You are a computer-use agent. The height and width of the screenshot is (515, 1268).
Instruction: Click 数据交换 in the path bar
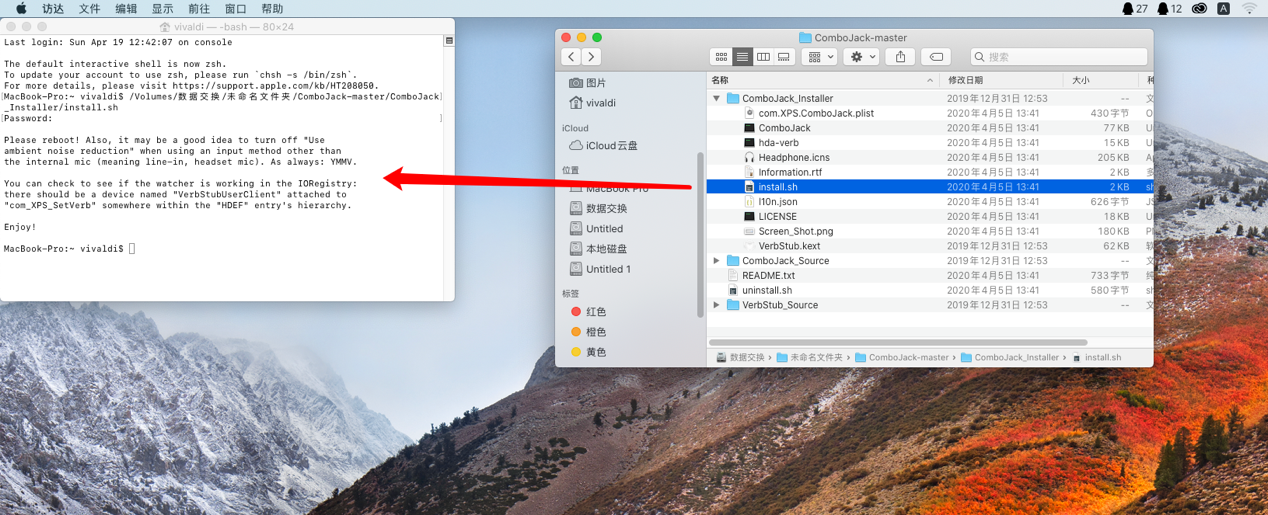click(741, 357)
